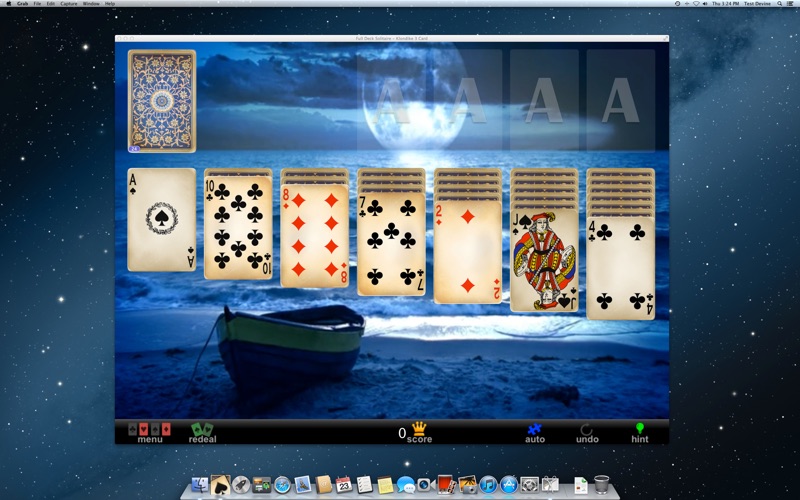Click the first empty Ace foundation slot

click(x=391, y=100)
